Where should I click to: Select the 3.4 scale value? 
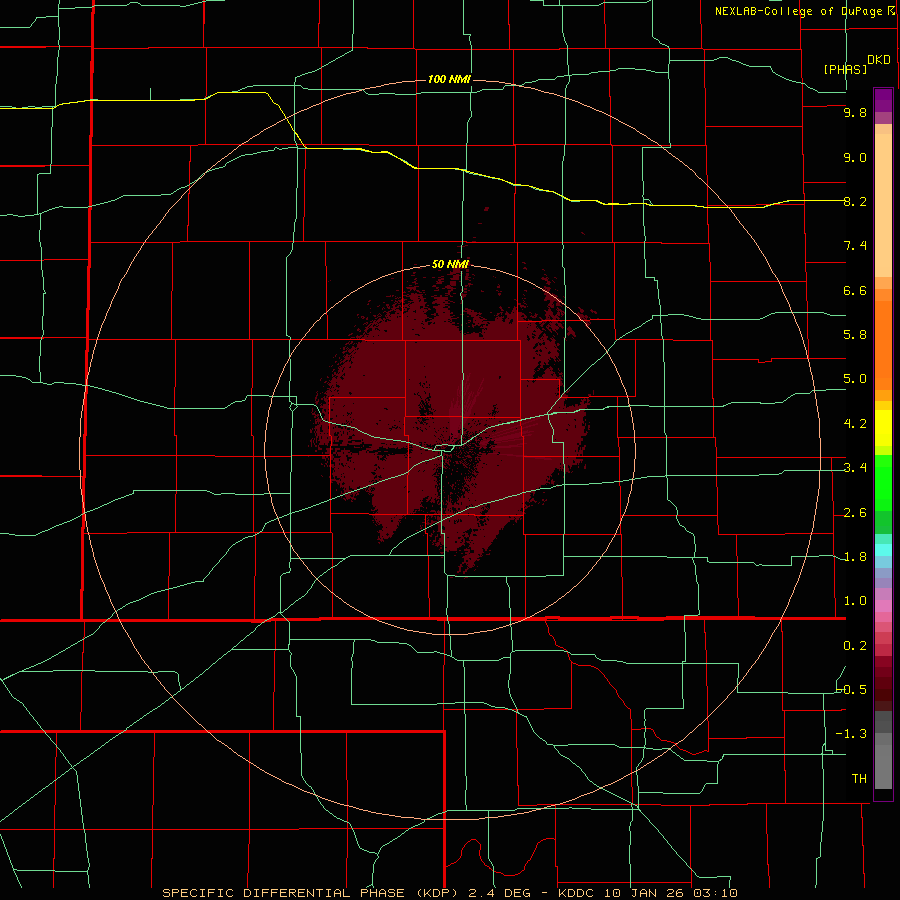point(855,468)
